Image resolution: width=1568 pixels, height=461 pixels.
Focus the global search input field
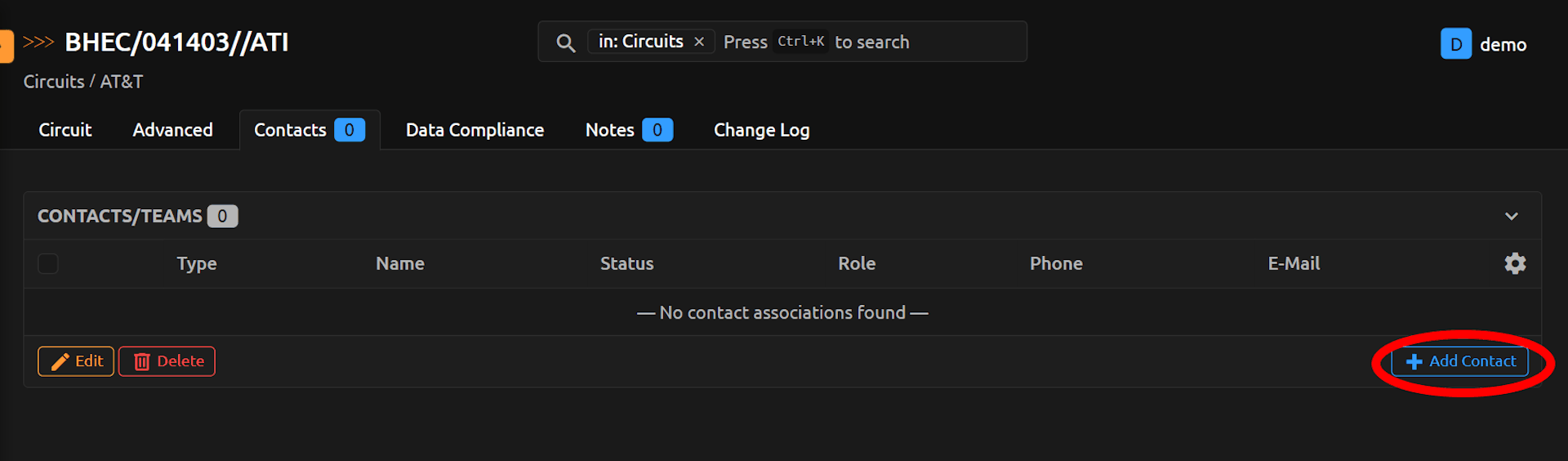click(x=923, y=42)
